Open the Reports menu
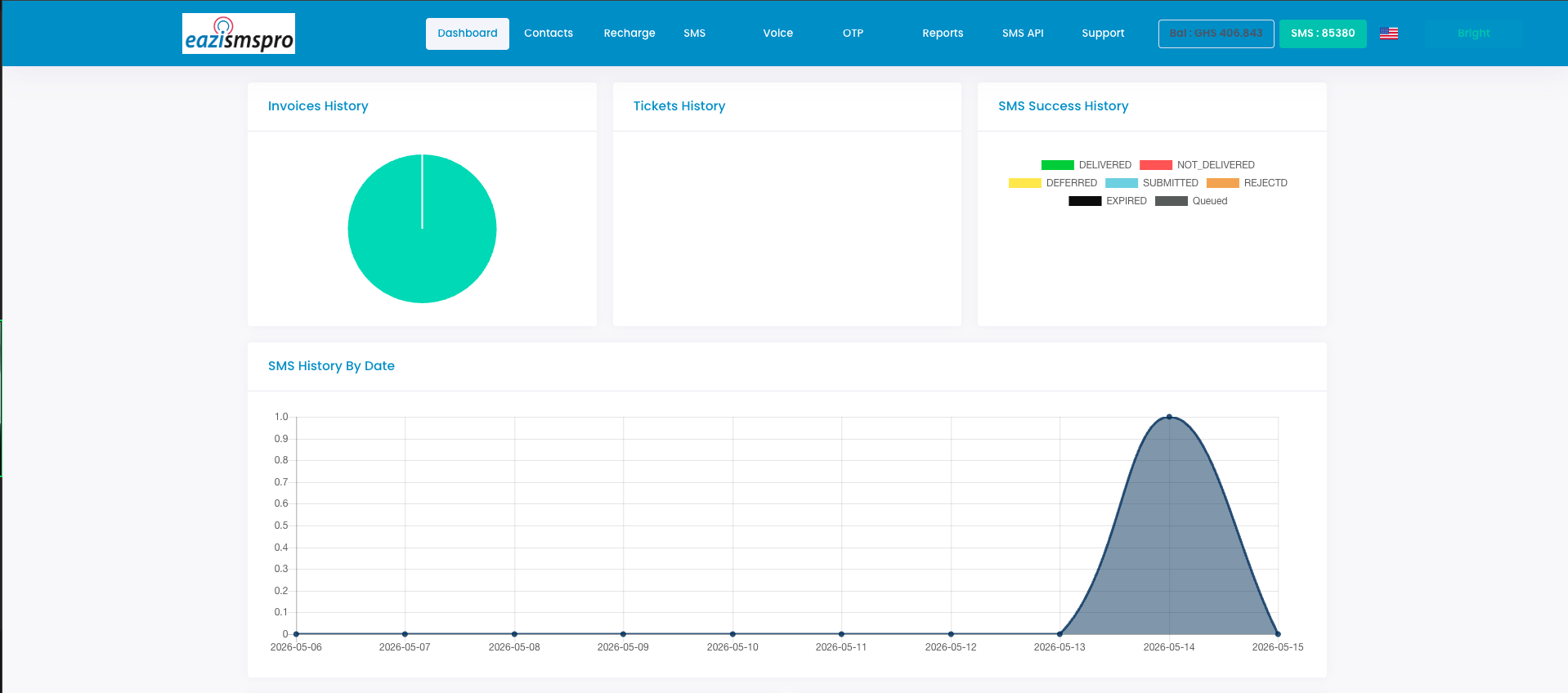 click(943, 34)
